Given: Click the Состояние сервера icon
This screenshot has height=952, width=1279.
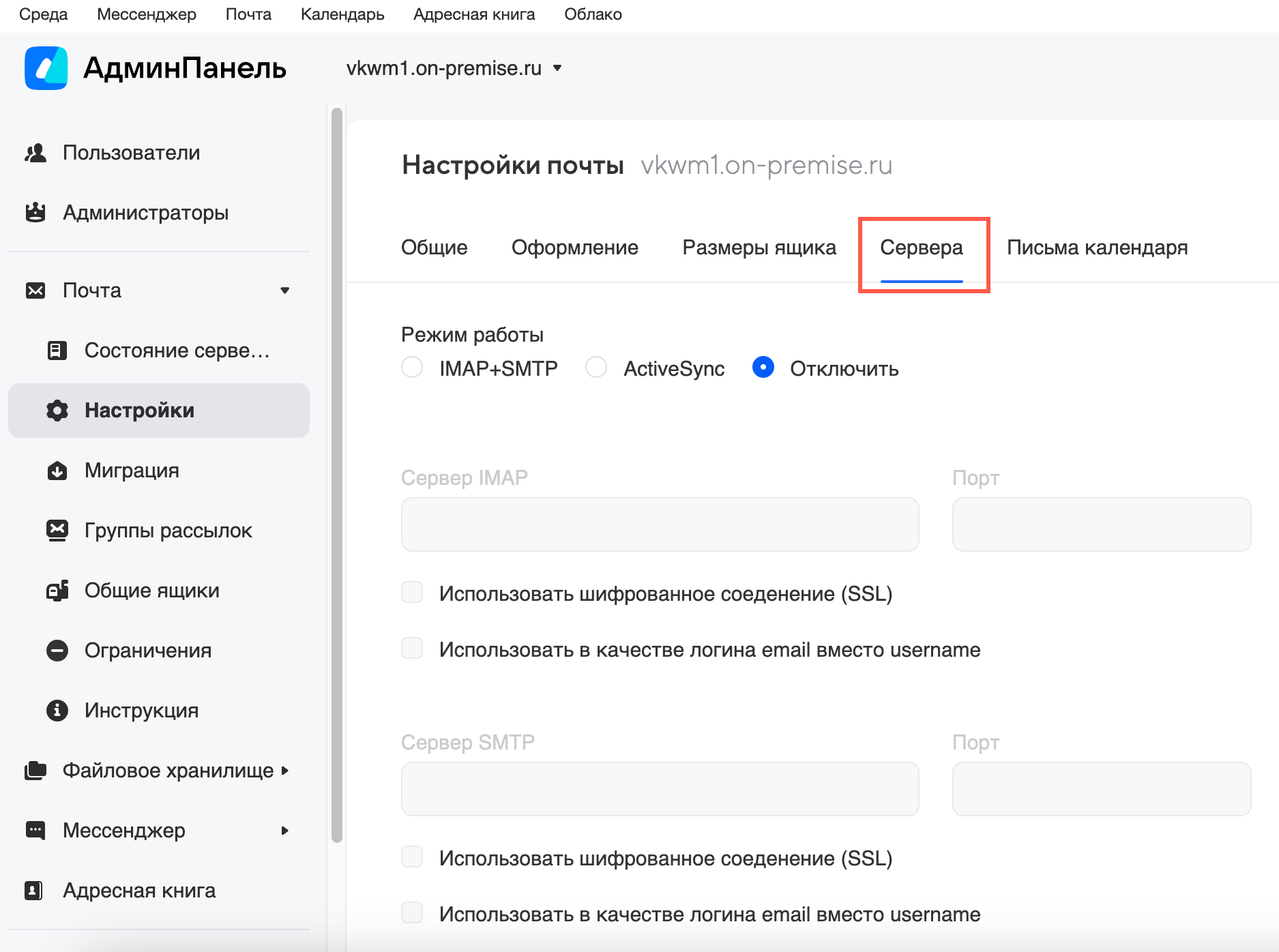Looking at the screenshot, I should (57, 351).
